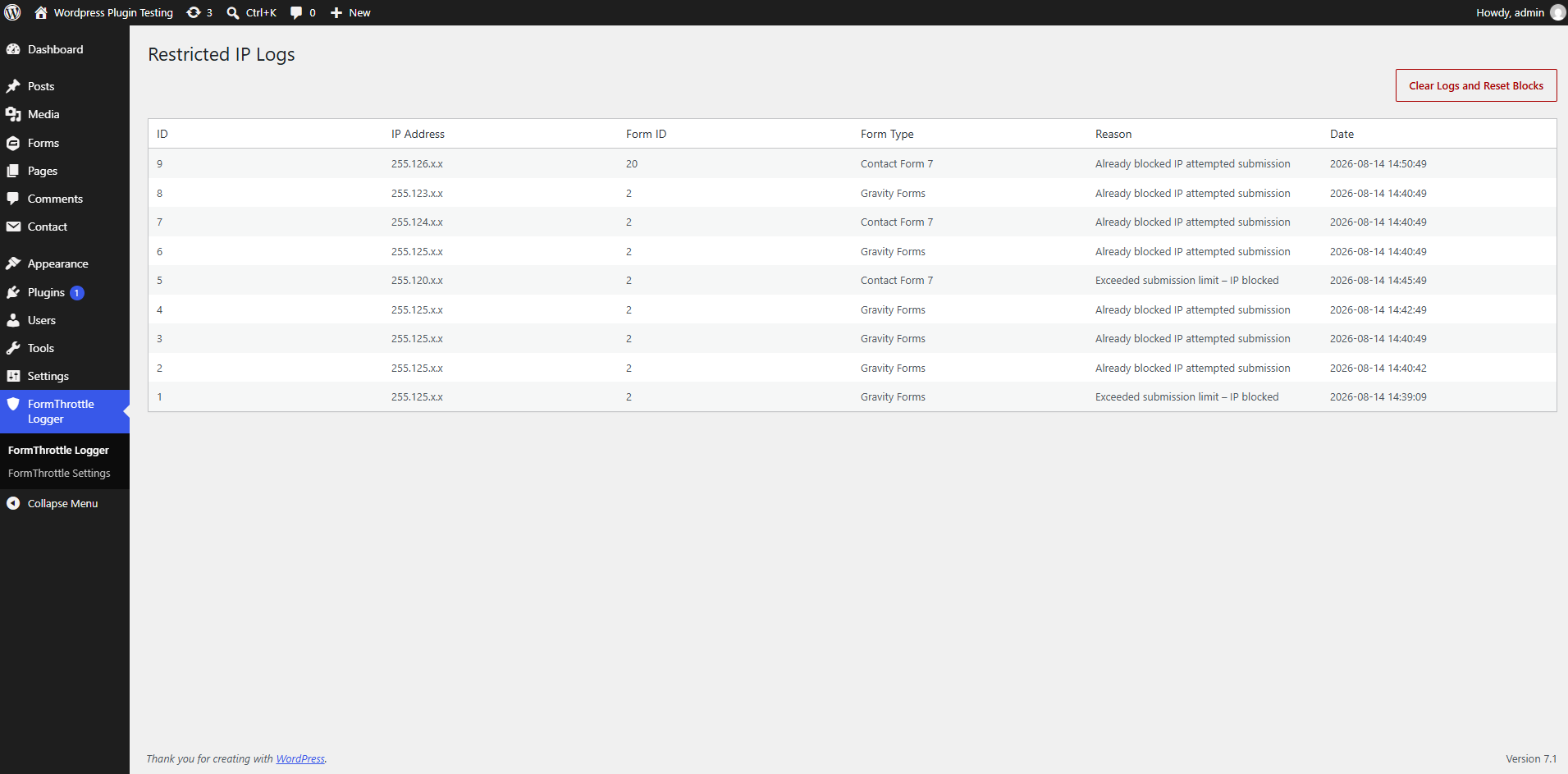Select IP address 255.123.x.x cell
The width and height of the screenshot is (1568, 774).
point(417,193)
